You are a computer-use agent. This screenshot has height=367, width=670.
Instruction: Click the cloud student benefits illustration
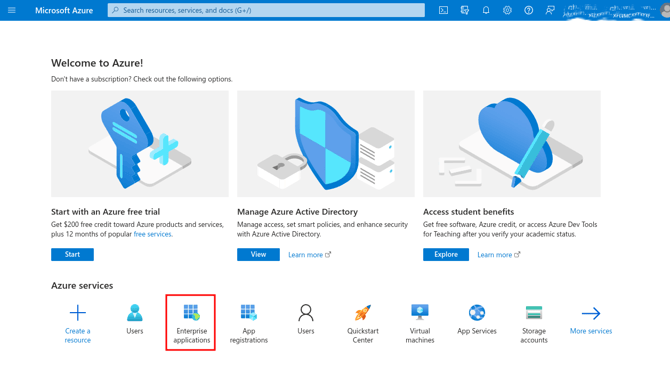(511, 144)
